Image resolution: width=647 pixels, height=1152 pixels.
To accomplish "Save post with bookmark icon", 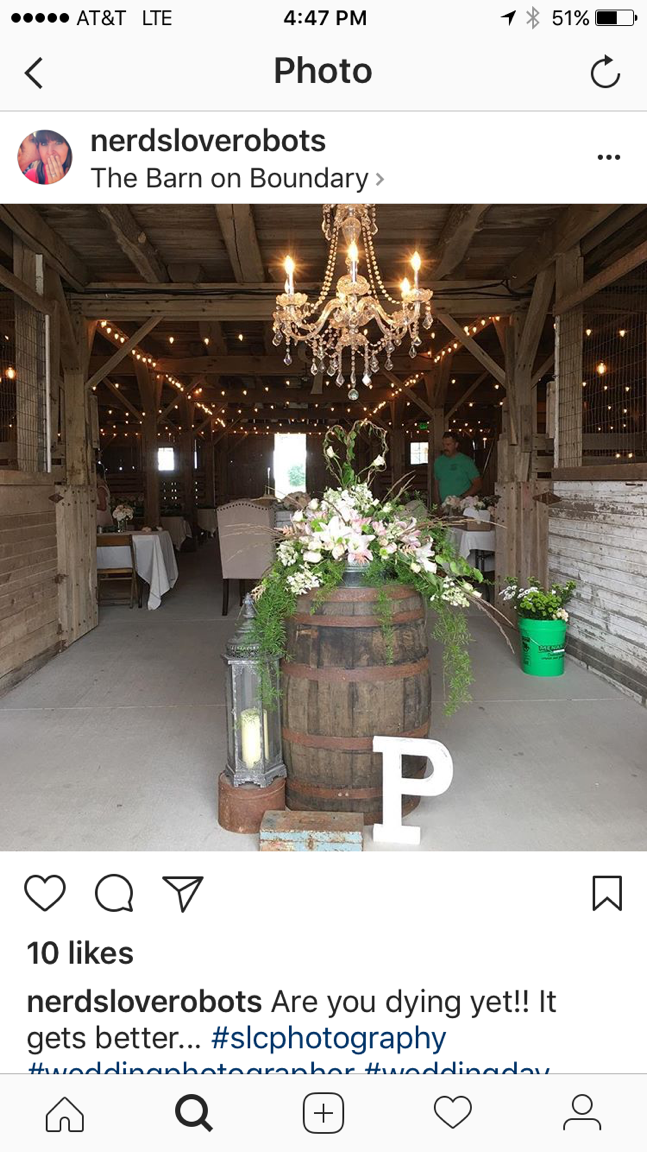I will [607, 893].
